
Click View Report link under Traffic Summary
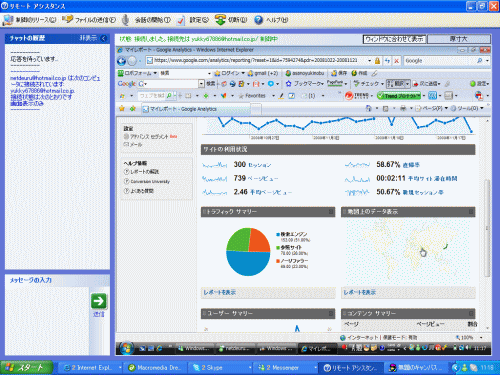[x=219, y=292]
